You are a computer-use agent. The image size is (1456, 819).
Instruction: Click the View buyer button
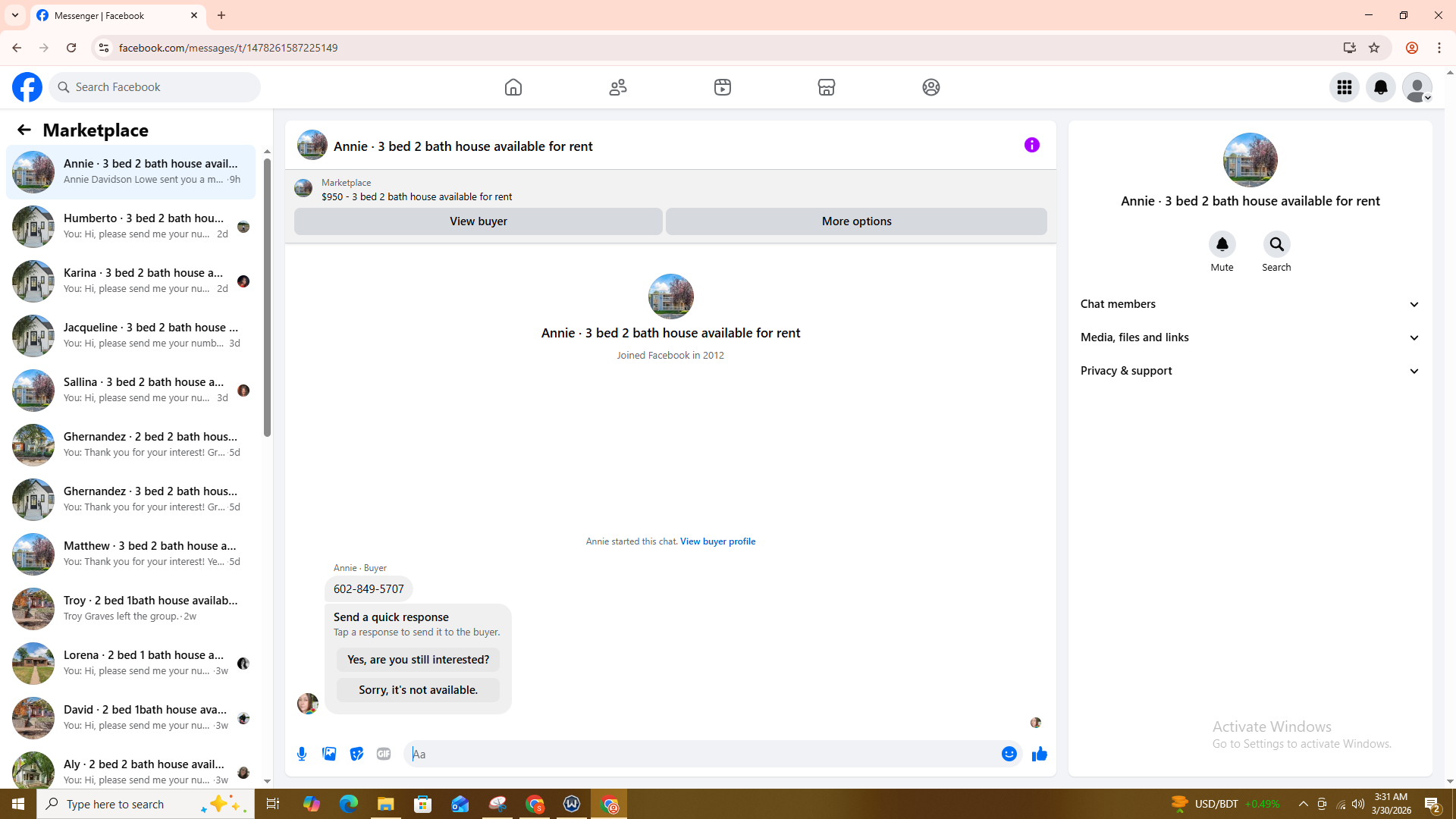point(478,221)
